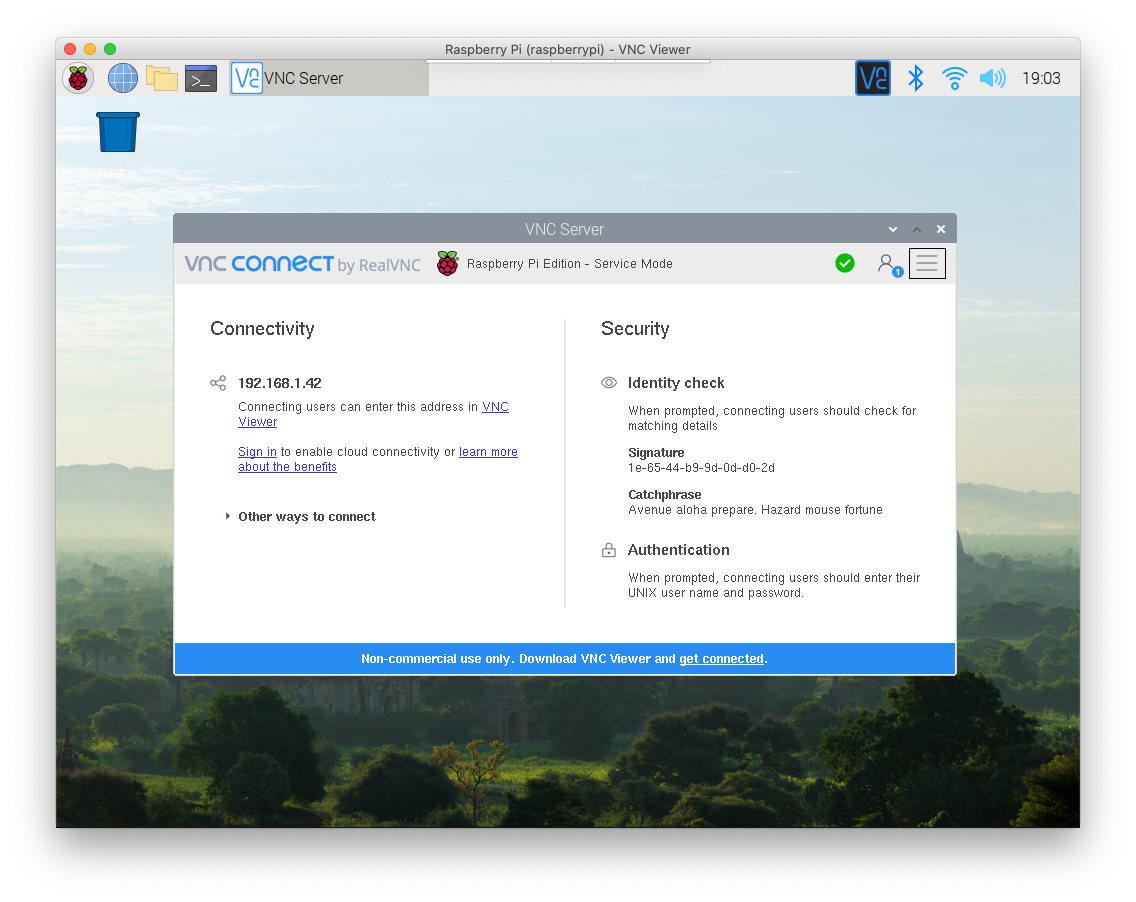This screenshot has width=1136, height=902.
Task: Click the Sign in link
Action: click(257, 451)
